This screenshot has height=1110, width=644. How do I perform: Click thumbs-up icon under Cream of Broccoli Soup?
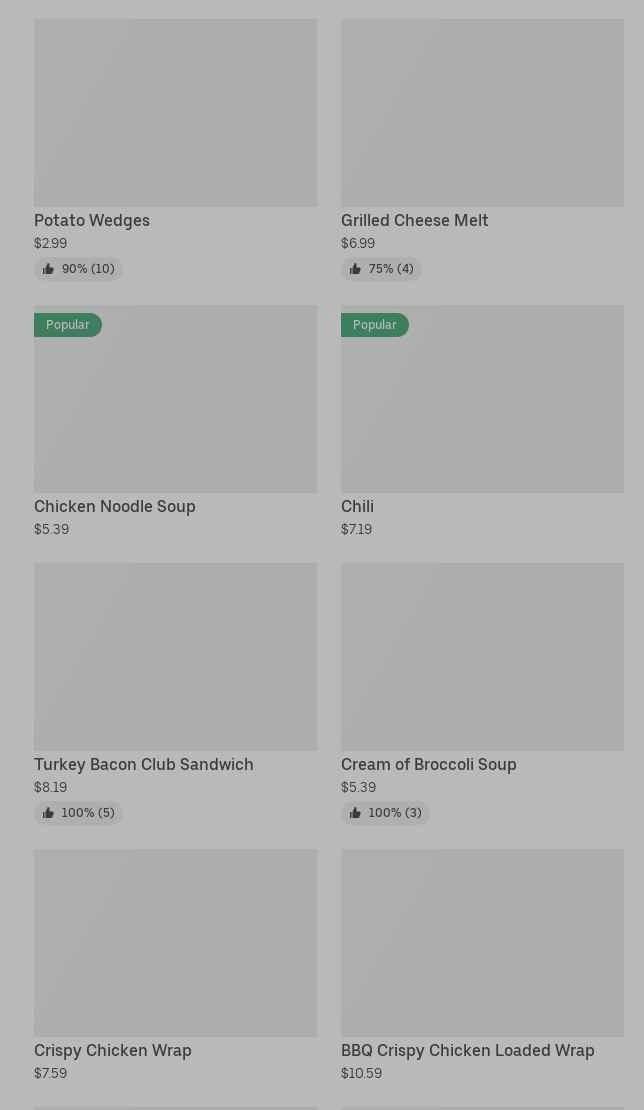tap(355, 813)
